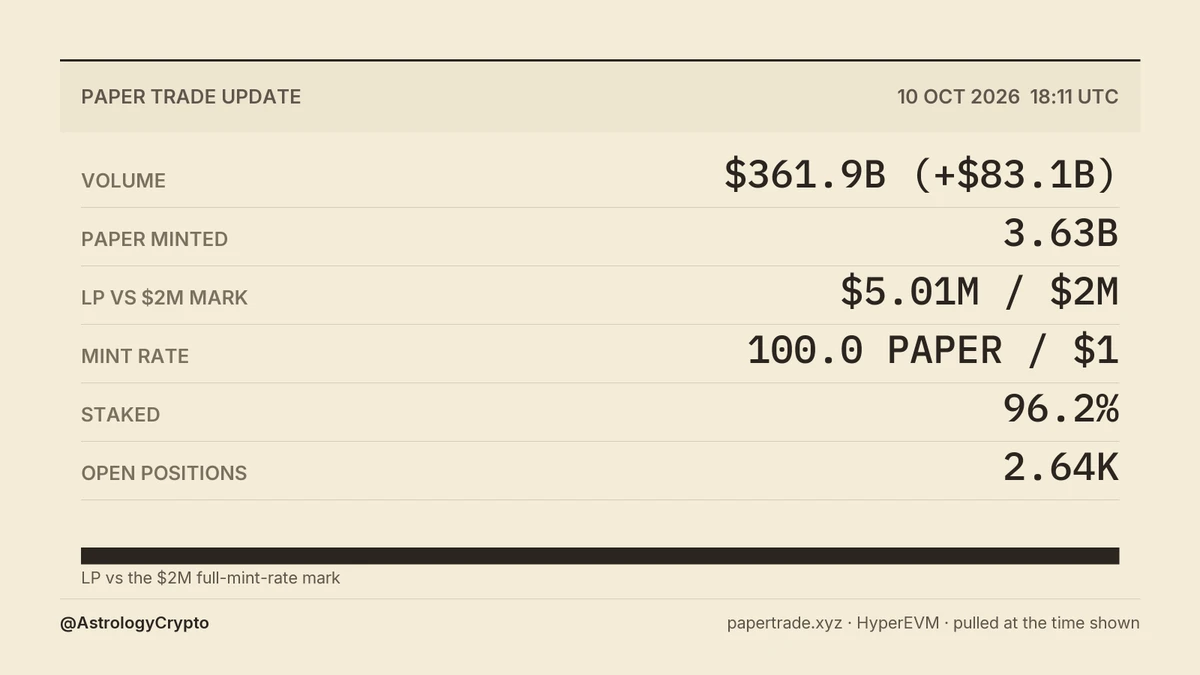This screenshot has width=1200, height=675.
Task: Click the PAPER TRADE UPDATE heading
Action: [x=191, y=97]
